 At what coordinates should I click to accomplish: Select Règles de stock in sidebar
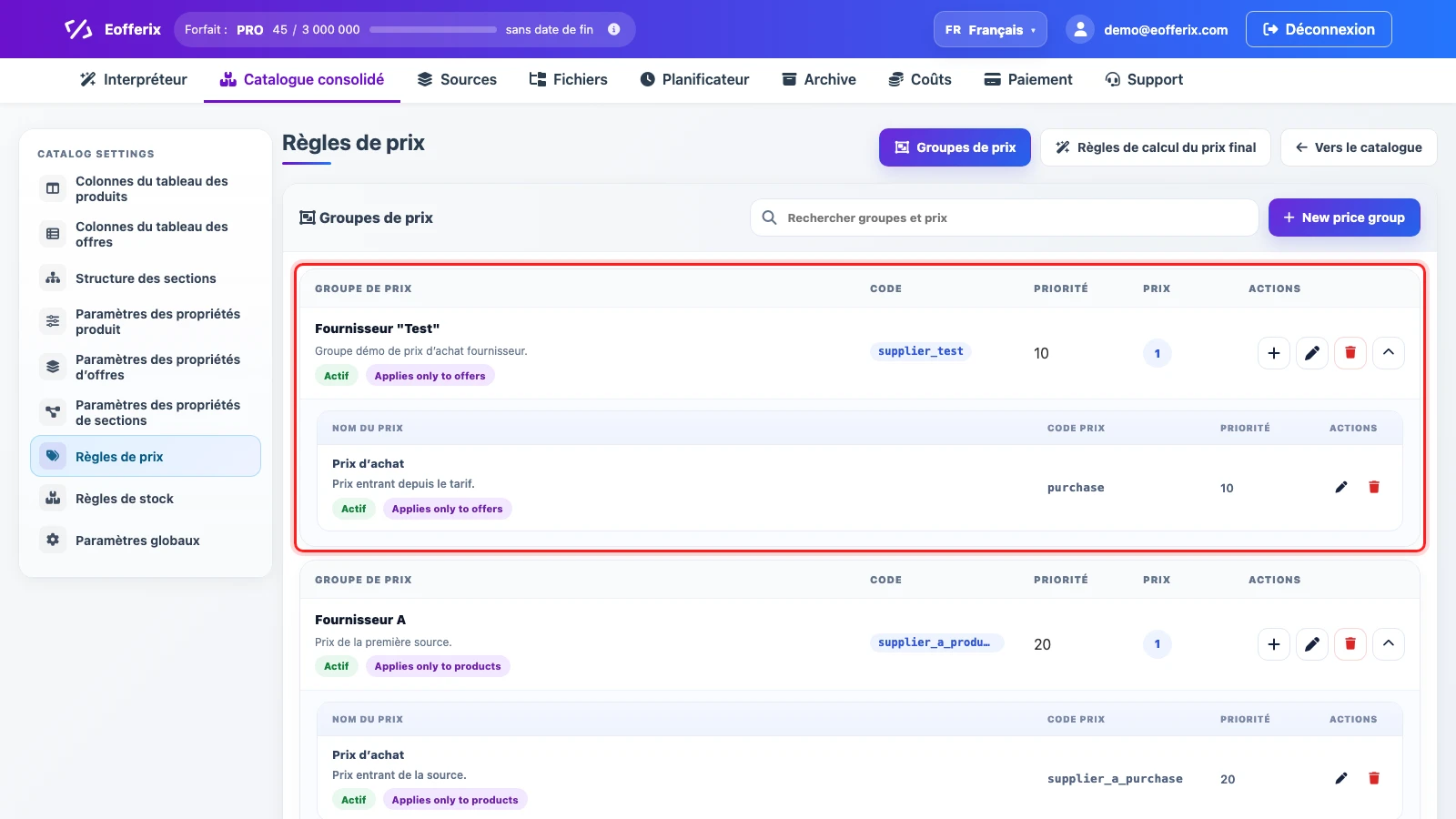tap(146, 499)
